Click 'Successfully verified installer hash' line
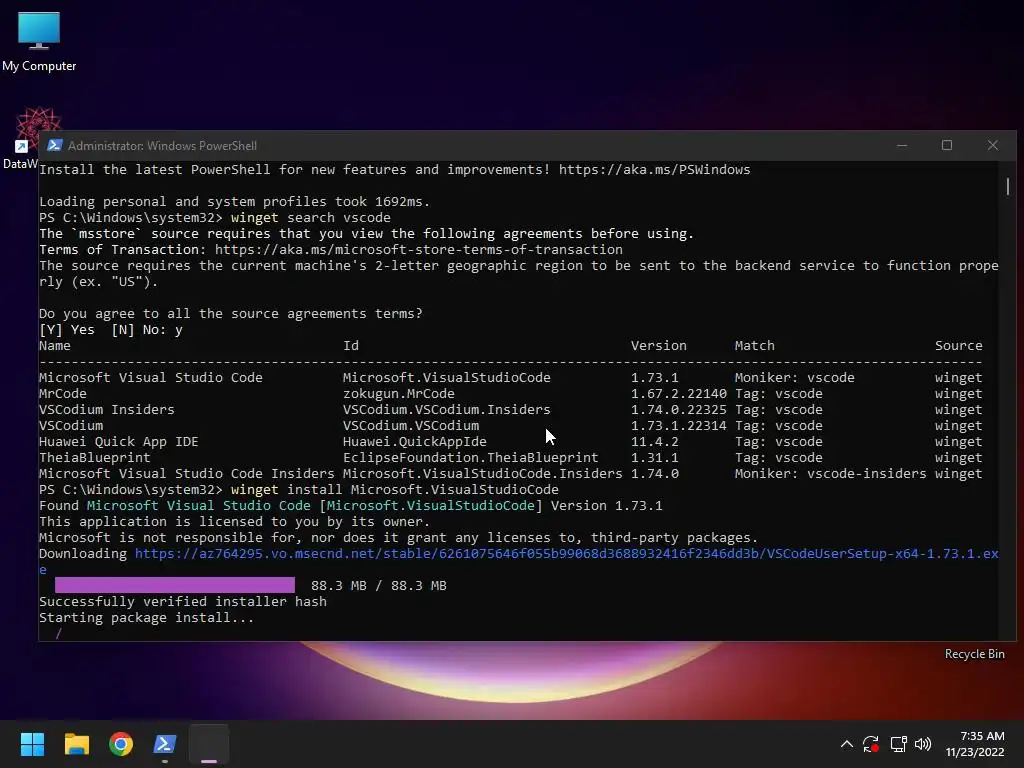 (183, 601)
